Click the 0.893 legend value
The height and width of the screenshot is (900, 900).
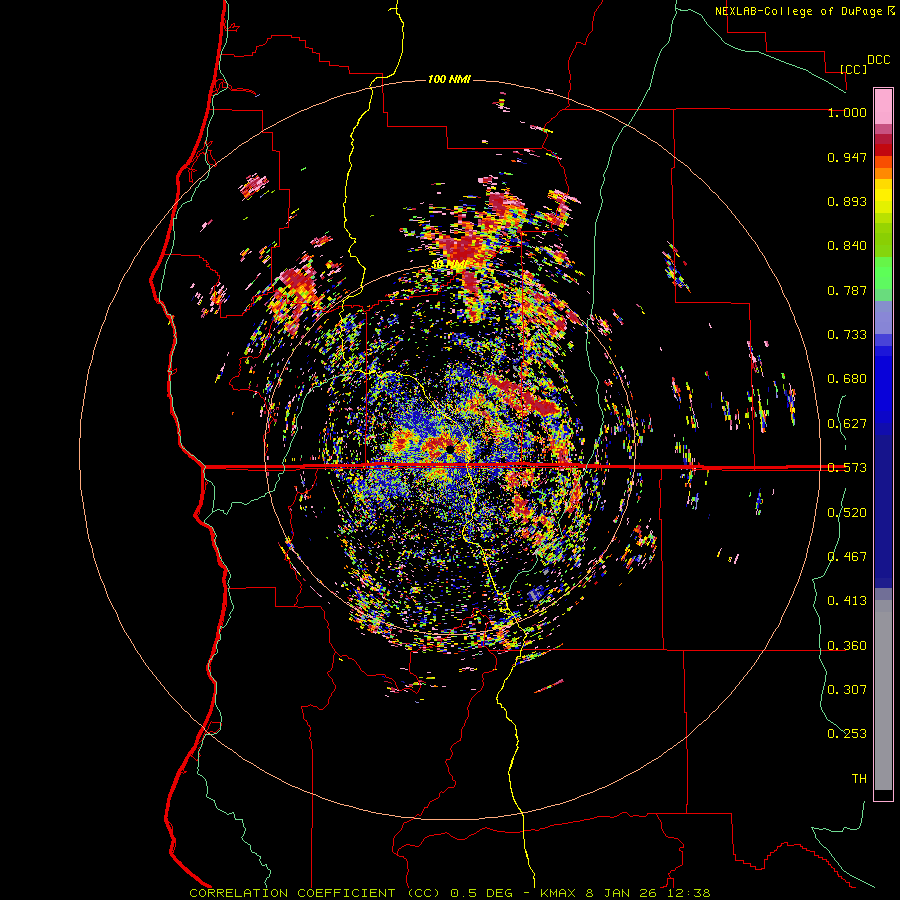(x=847, y=201)
